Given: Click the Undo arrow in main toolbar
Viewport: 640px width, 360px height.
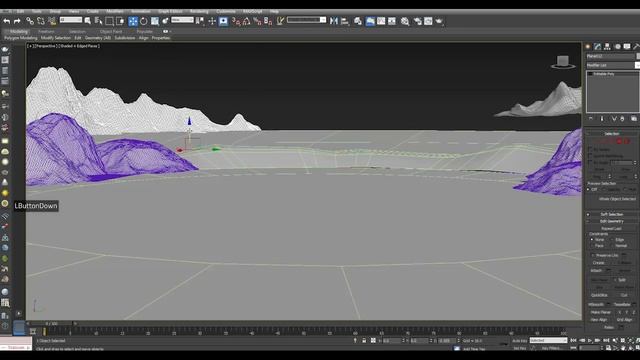Looking at the screenshot, I should [x=7, y=21].
